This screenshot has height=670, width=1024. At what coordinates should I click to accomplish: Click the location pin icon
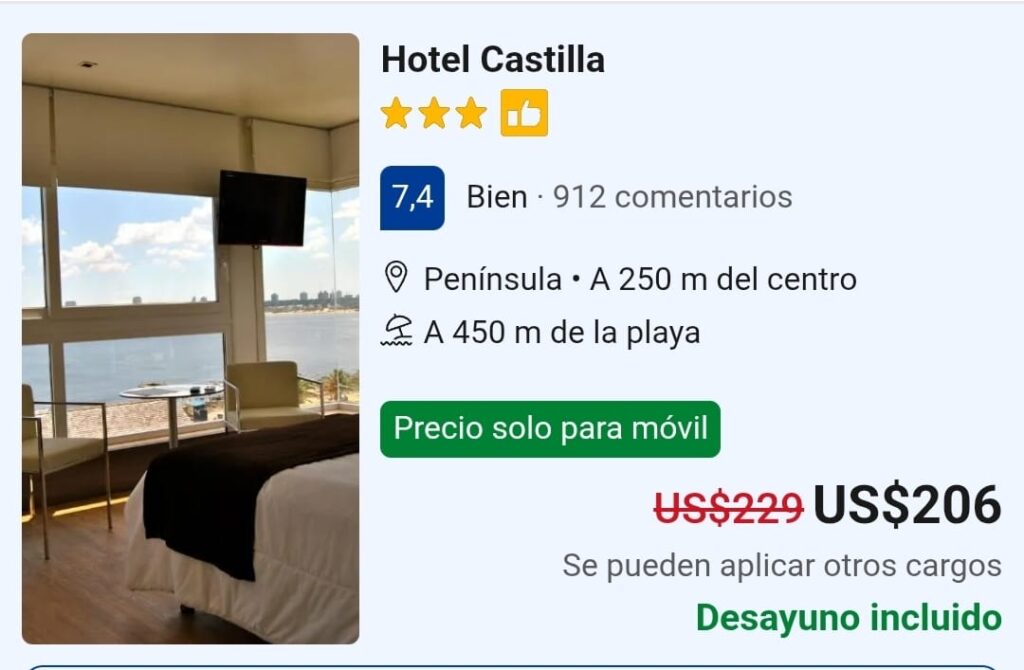[x=396, y=278]
